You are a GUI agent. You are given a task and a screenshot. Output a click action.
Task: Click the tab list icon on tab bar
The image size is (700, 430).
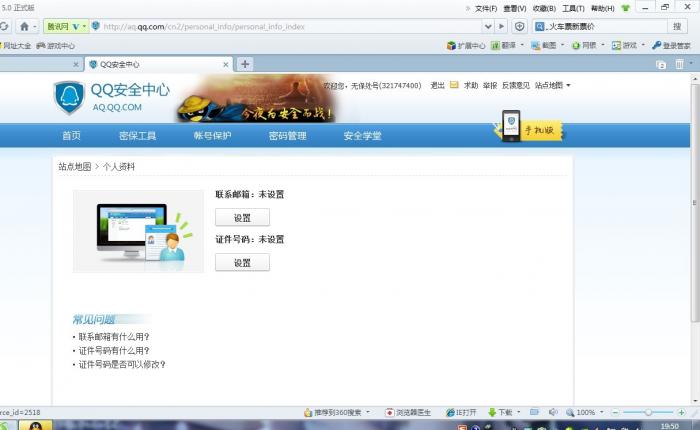pyautogui.click(x=661, y=65)
